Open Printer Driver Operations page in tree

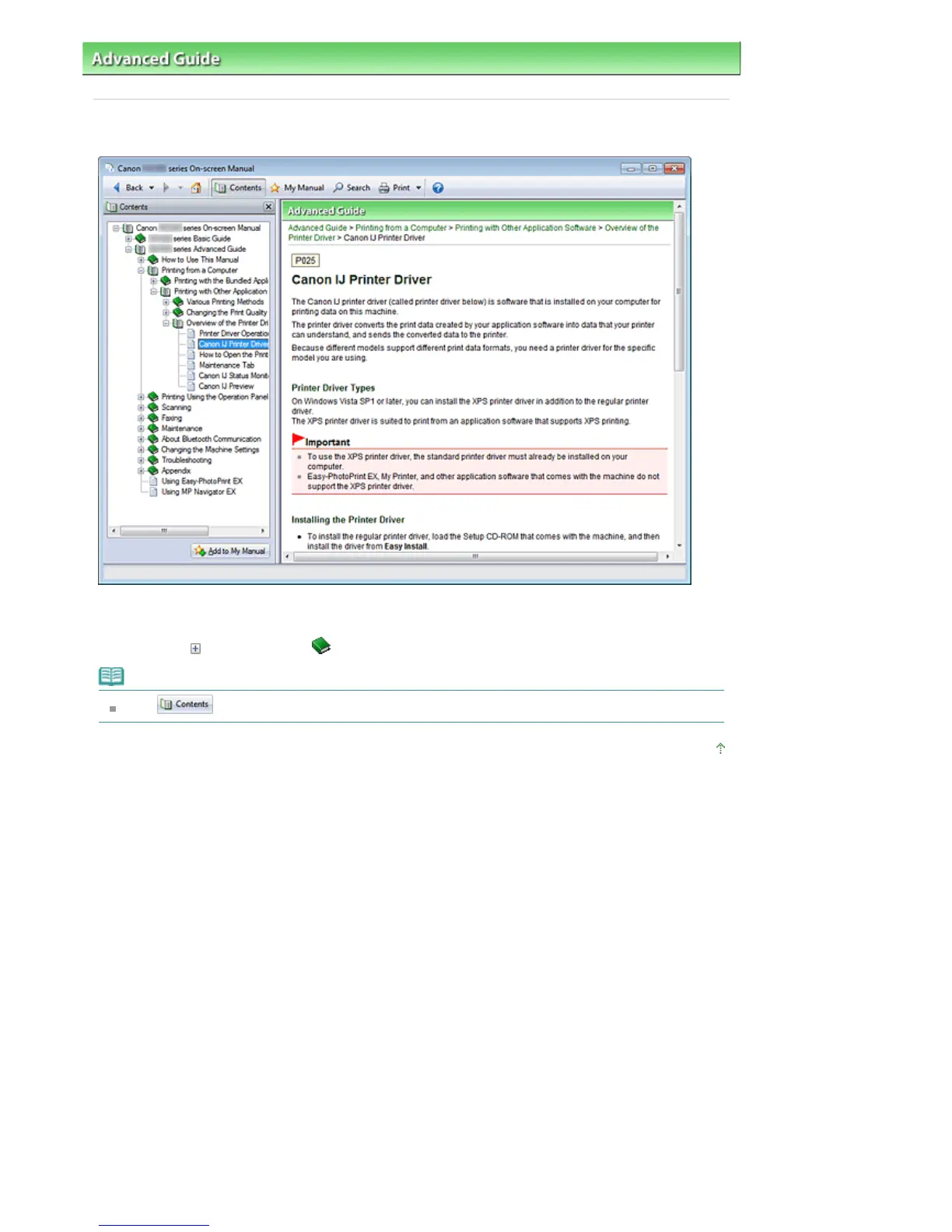233,334
